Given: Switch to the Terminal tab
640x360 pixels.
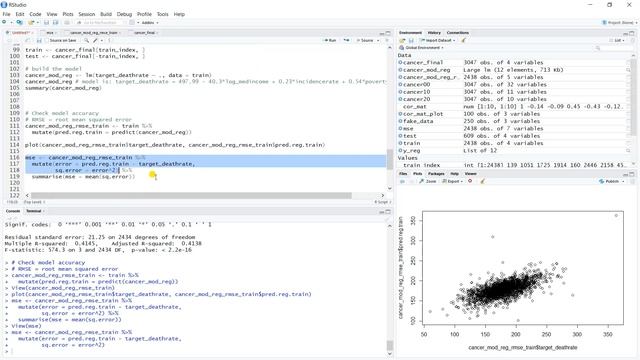Looking at the screenshot, I should (34, 211).
